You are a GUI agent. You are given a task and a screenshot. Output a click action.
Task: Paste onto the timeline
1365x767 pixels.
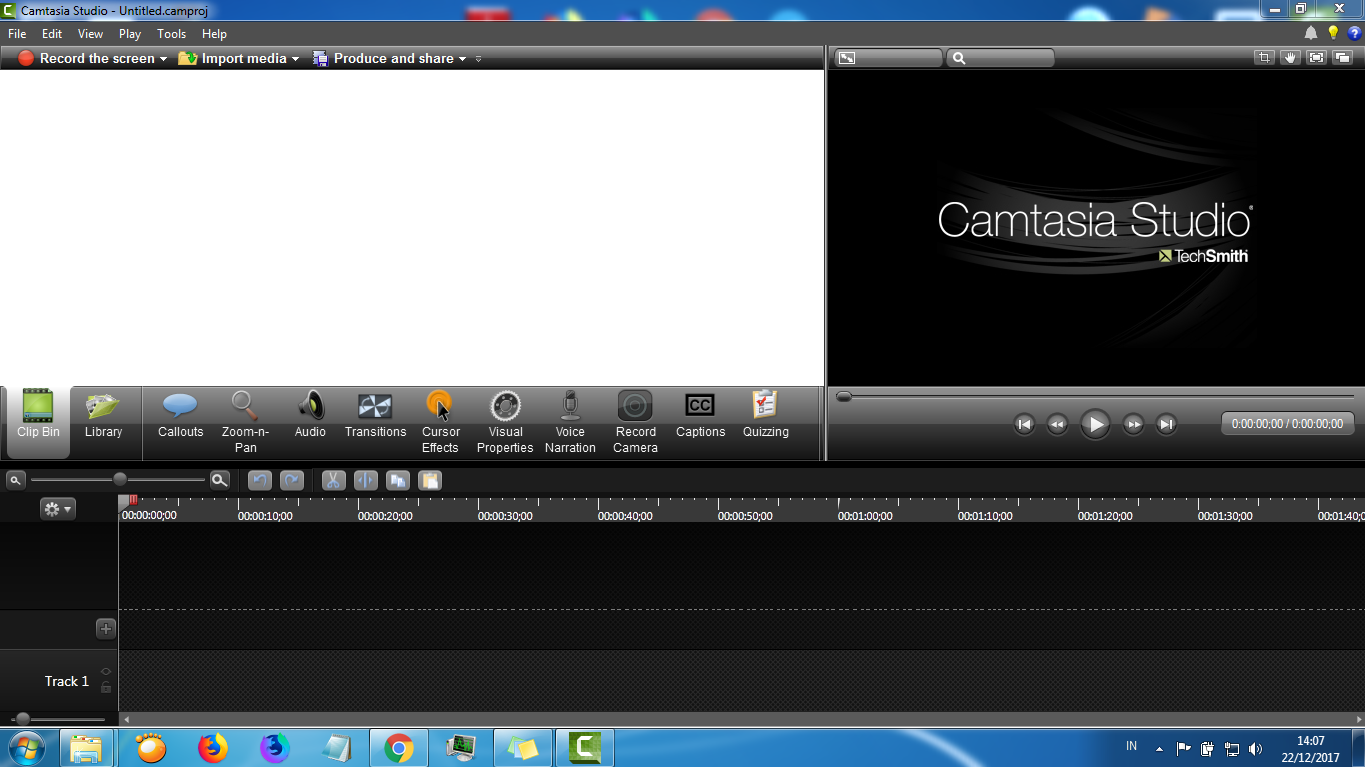click(x=430, y=481)
